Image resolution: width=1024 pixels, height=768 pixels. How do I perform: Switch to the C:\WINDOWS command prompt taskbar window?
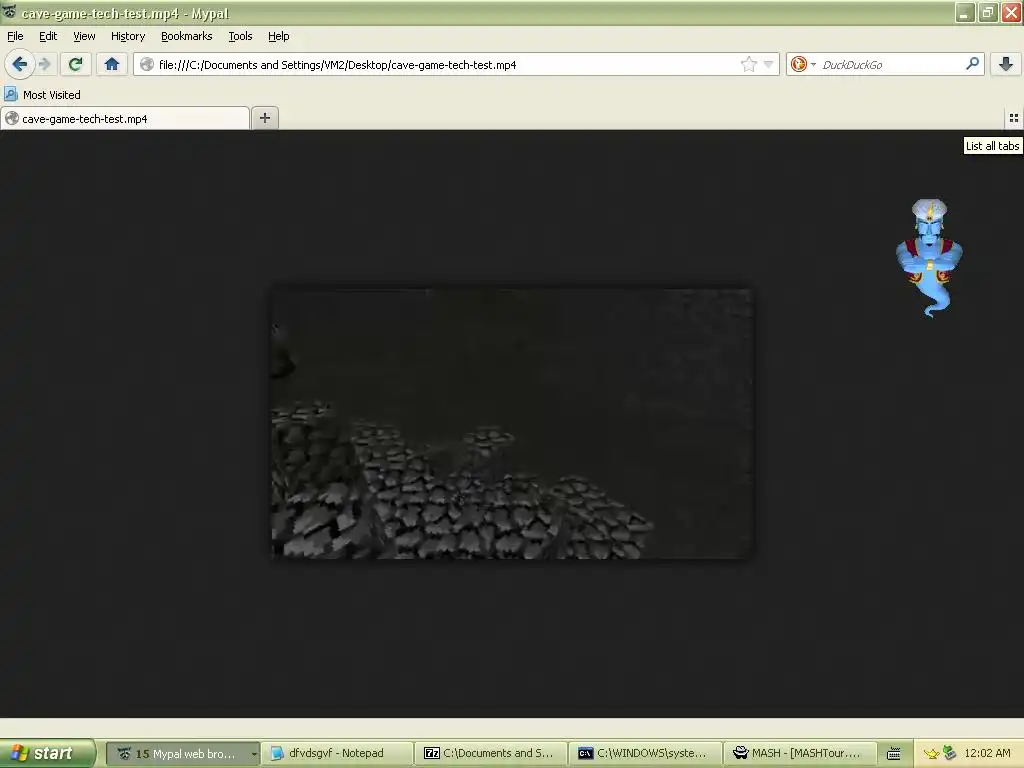[x=645, y=753]
